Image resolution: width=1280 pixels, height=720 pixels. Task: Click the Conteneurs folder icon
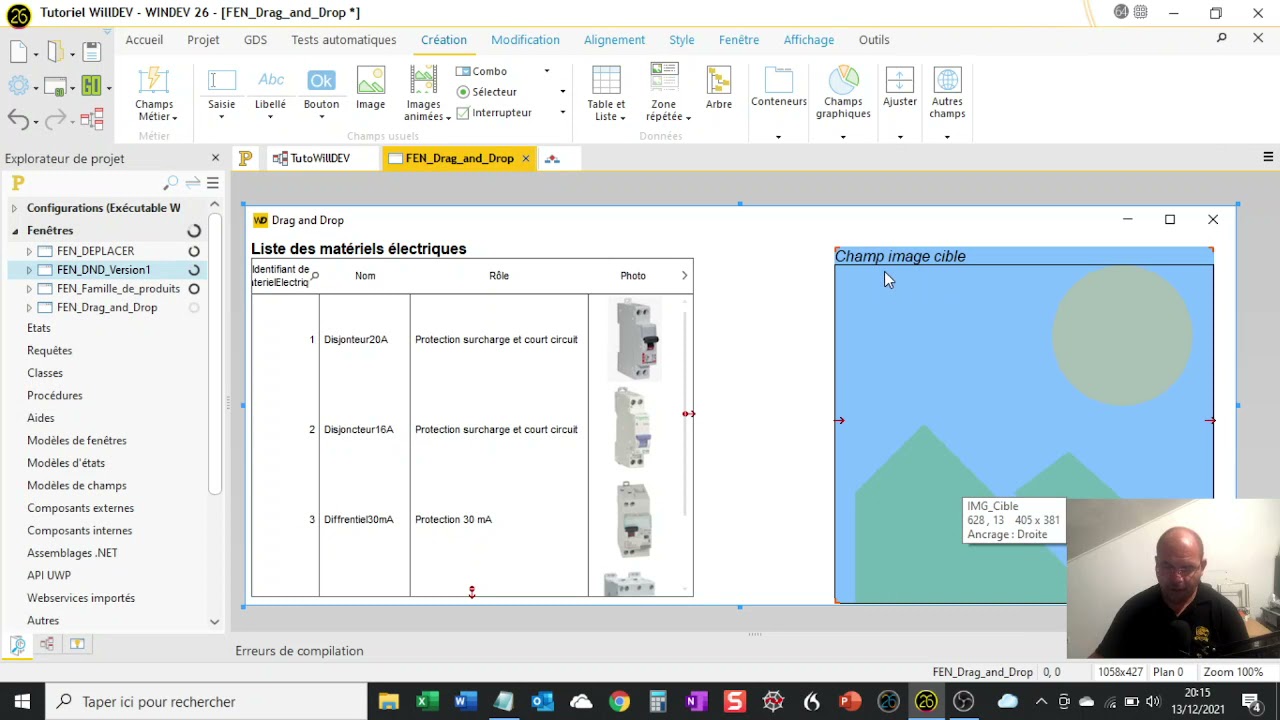pos(778,80)
